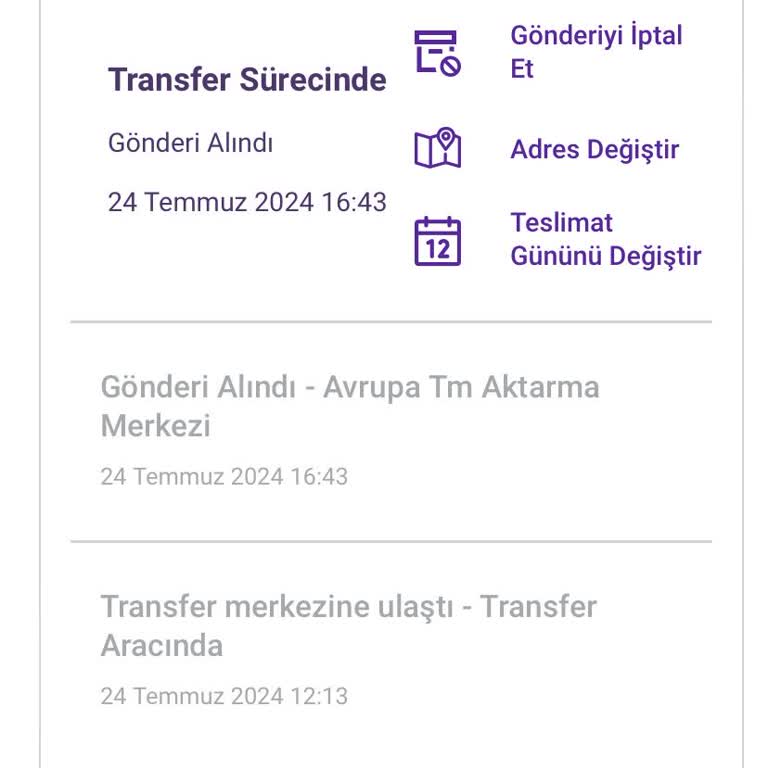768x768 pixels.
Task: Select dark Gönderi Alındı status under heading
Action: (x=190, y=143)
